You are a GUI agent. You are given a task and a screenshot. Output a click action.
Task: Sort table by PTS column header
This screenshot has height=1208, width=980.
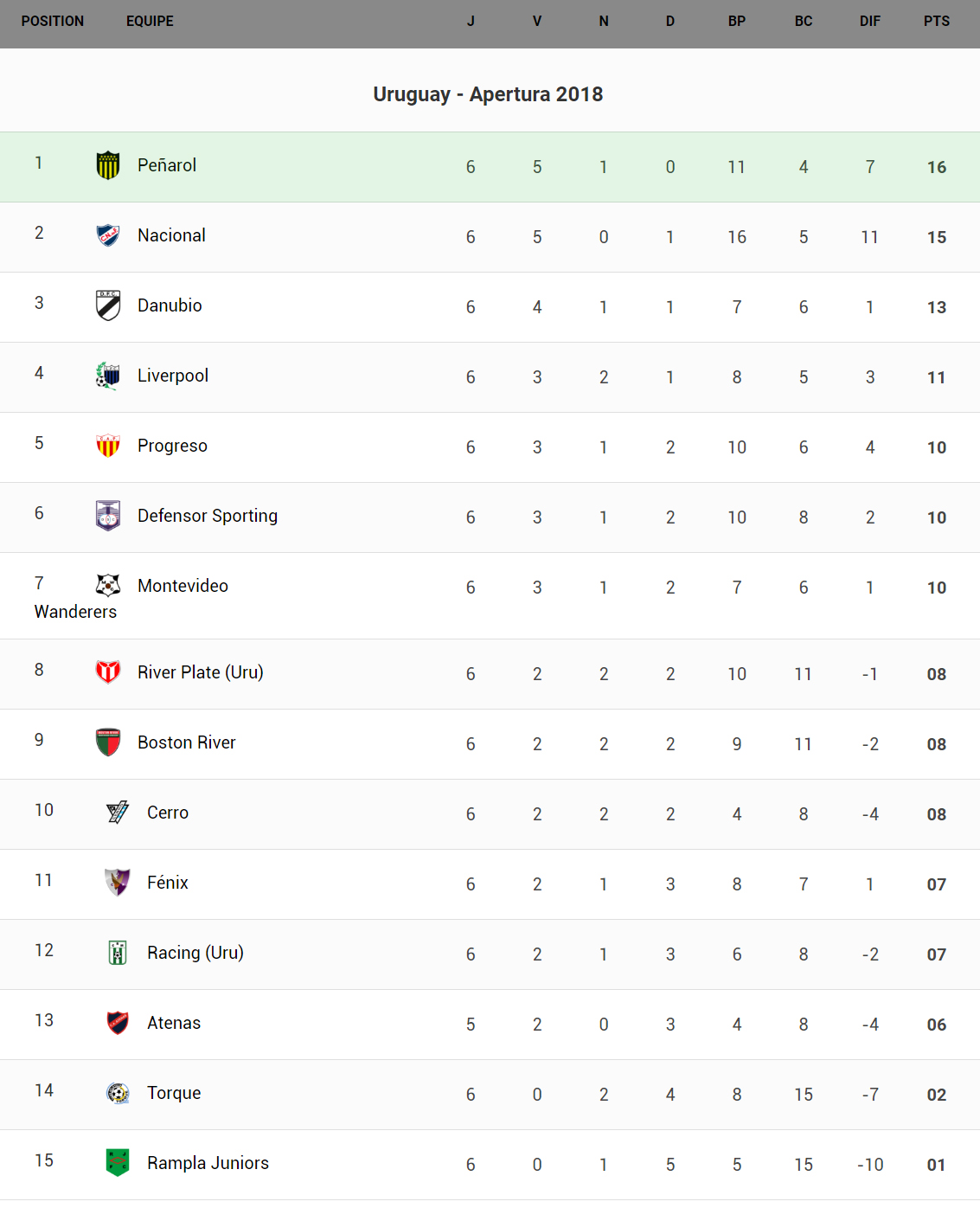click(936, 22)
